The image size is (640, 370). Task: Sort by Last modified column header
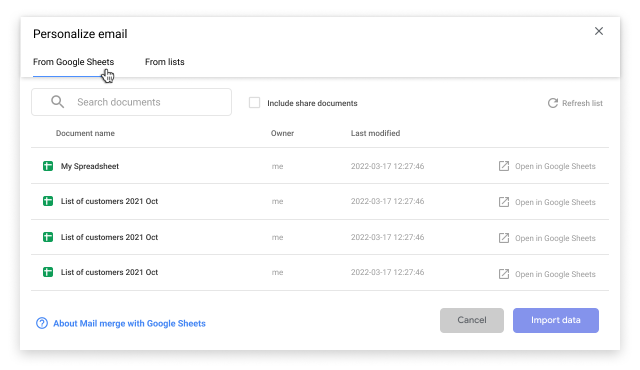tap(375, 133)
